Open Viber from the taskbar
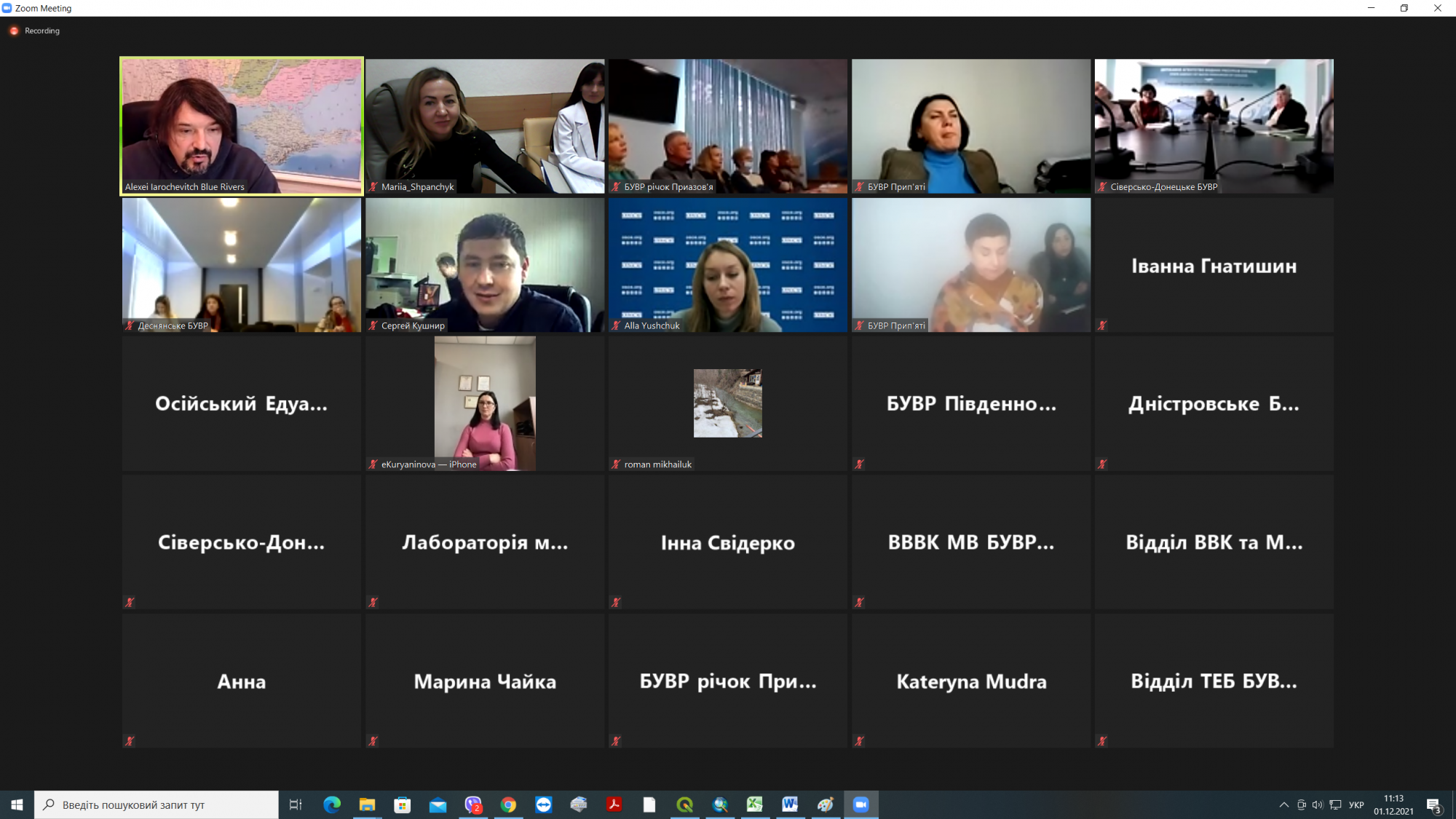 [473, 804]
